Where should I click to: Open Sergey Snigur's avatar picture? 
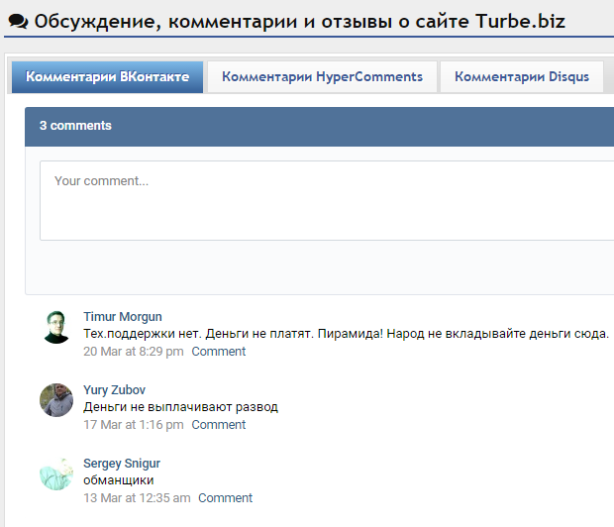[56, 473]
